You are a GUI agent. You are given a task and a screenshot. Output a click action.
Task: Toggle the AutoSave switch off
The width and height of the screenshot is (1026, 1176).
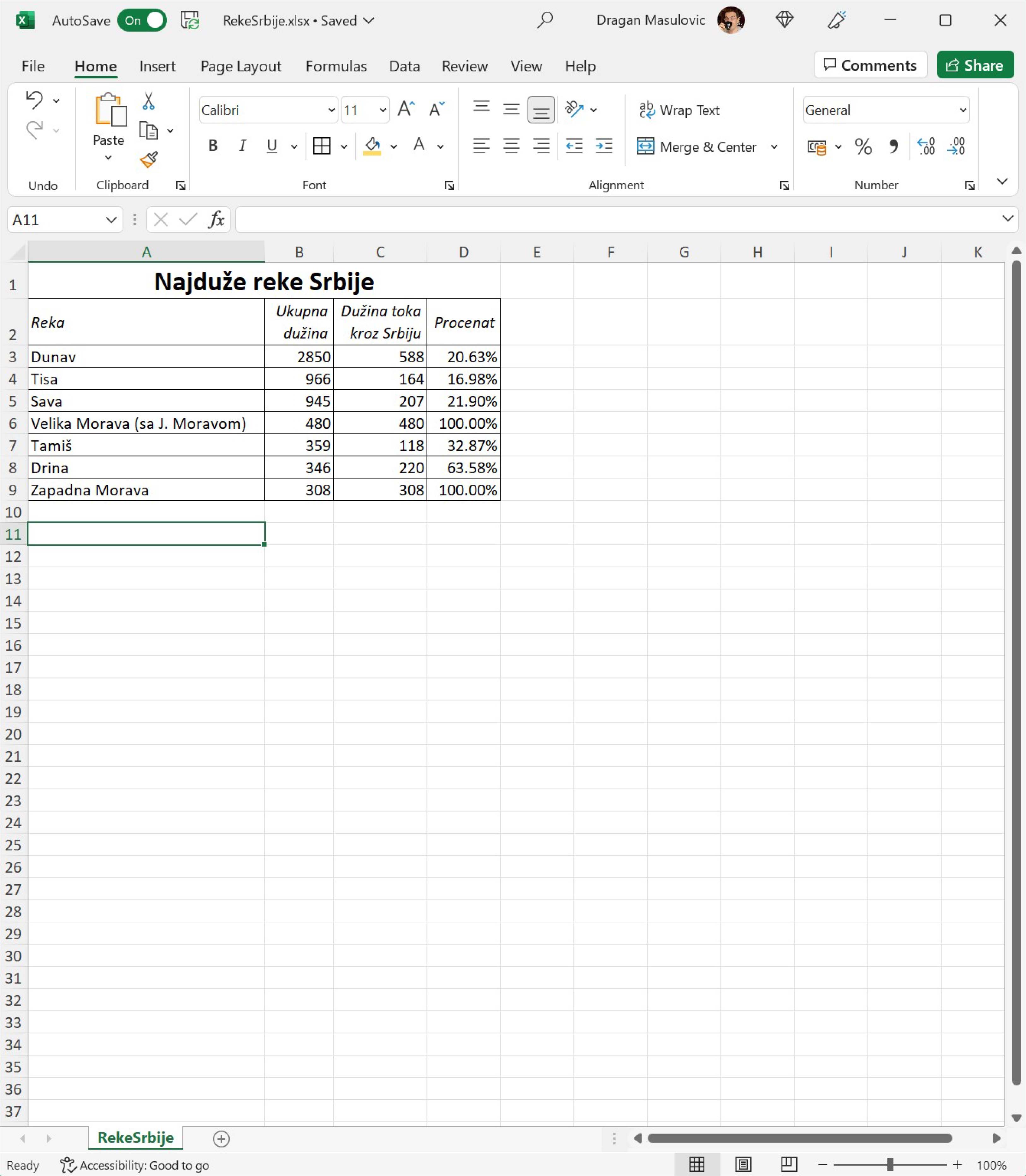point(143,21)
